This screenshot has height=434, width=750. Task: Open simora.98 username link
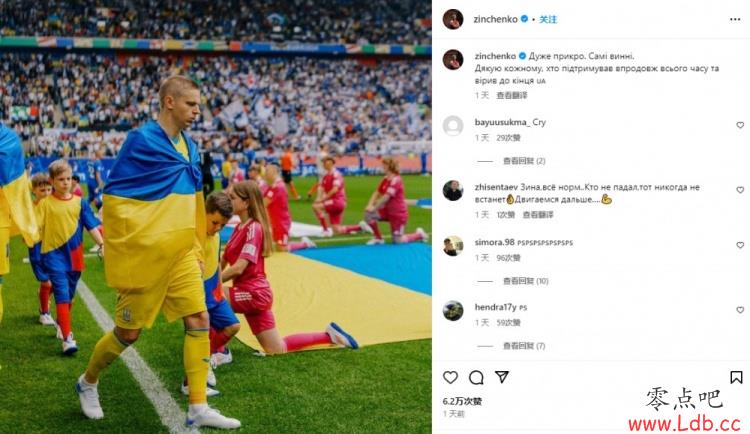(495, 242)
